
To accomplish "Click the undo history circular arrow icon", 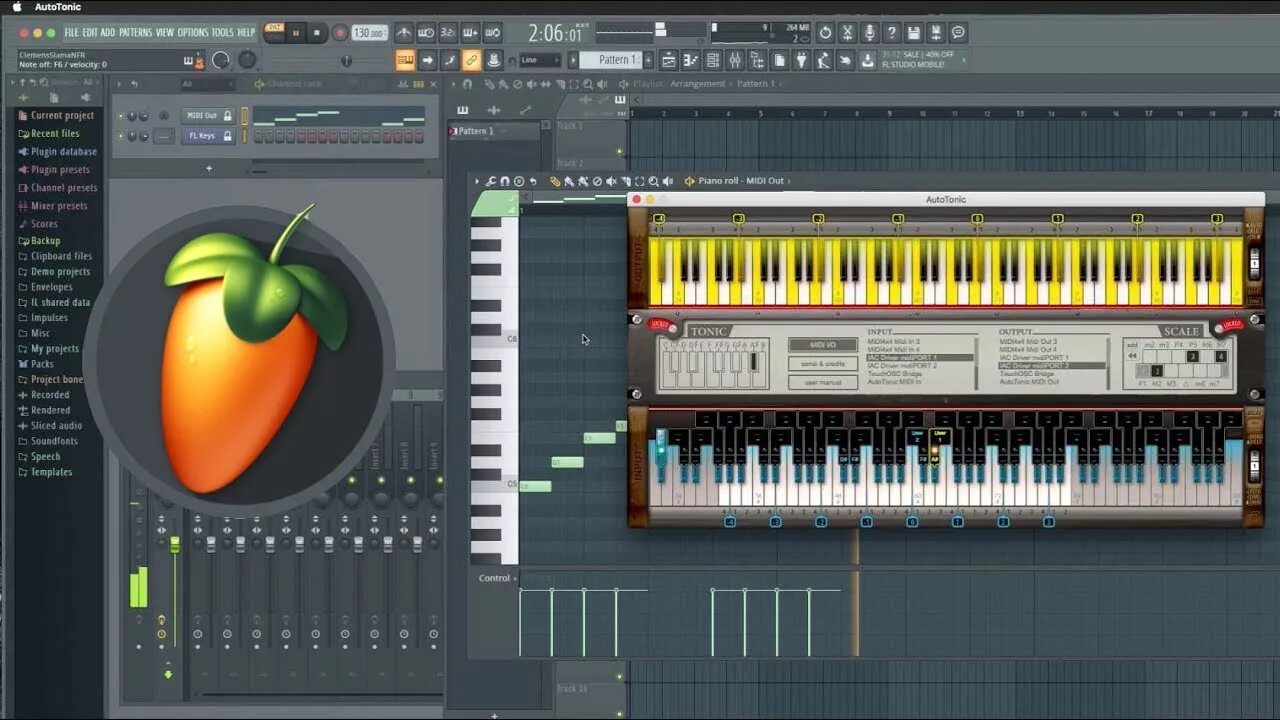I will [x=825, y=32].
